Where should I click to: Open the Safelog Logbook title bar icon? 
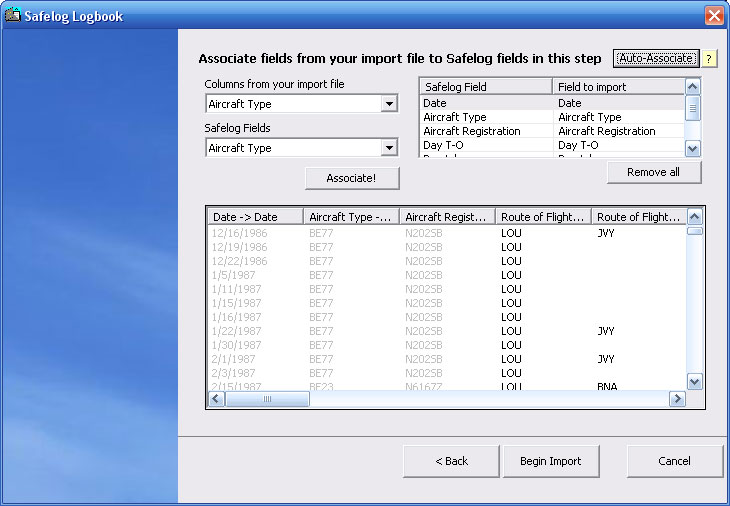[x=13, y=15]
